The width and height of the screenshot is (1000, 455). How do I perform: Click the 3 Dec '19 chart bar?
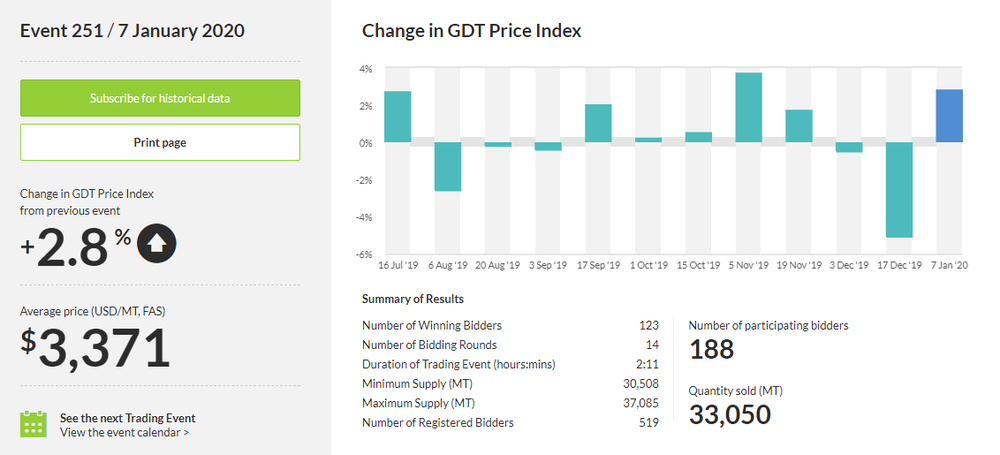pyautogui.click(x=849, y=147)
